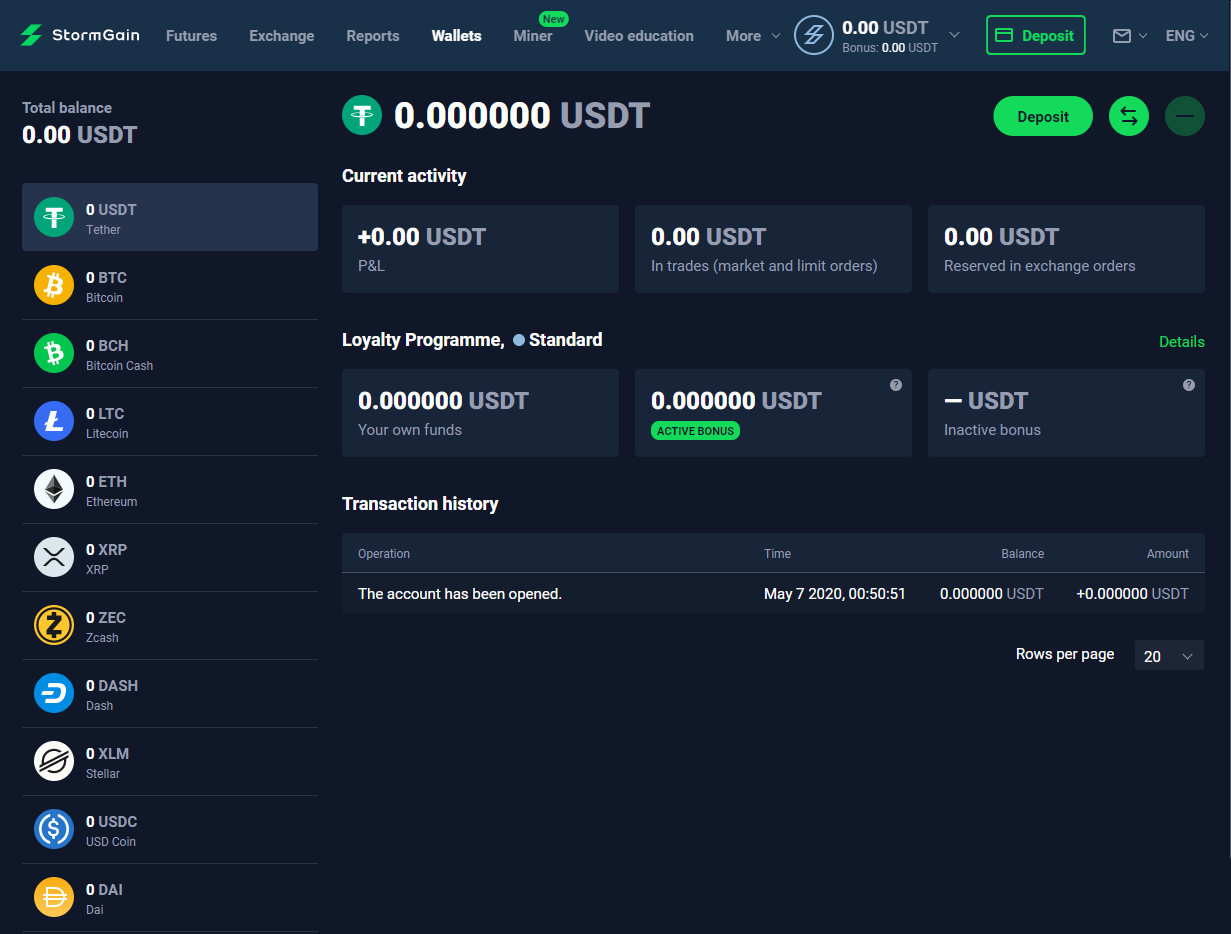Click the Operation column header
This screenshot has height=934, width=1231.
(x=384, y=554)
